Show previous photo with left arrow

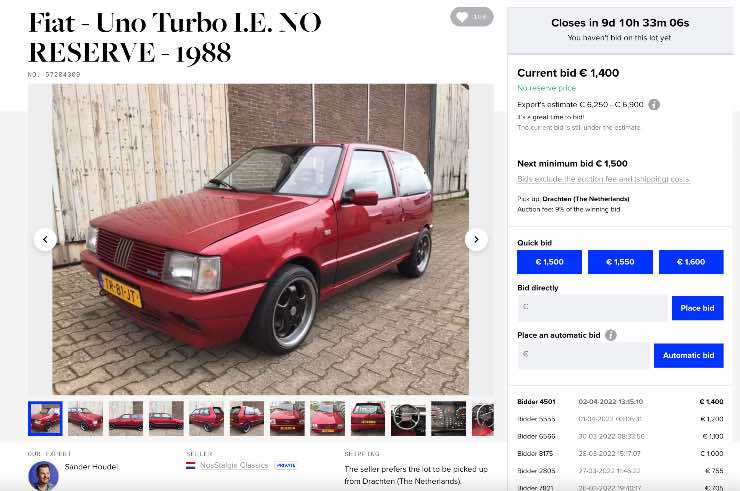(45, 239)
